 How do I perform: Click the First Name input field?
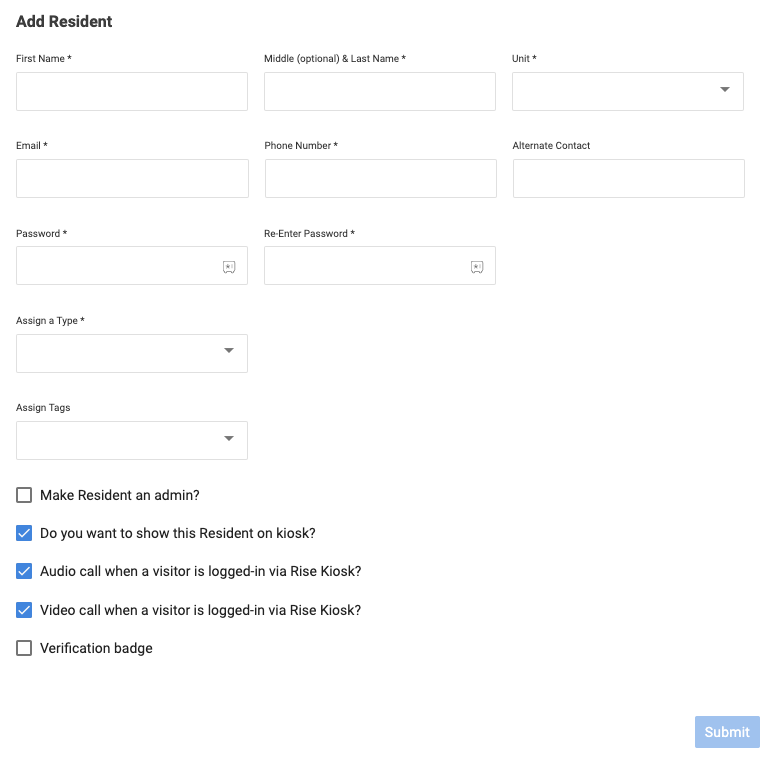point(131,91)
